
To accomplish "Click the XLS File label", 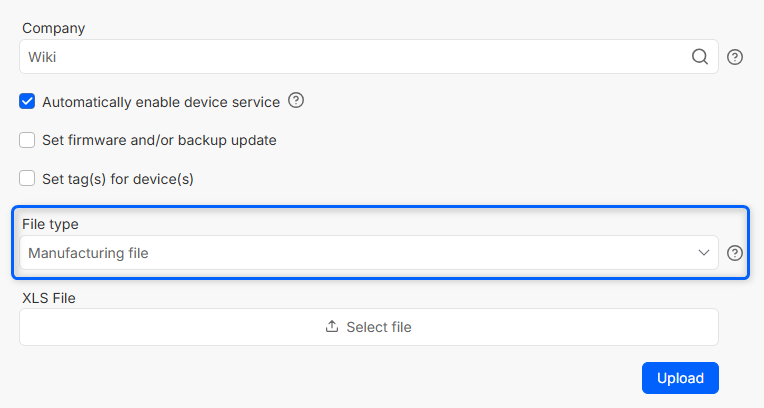I will 49,297.
